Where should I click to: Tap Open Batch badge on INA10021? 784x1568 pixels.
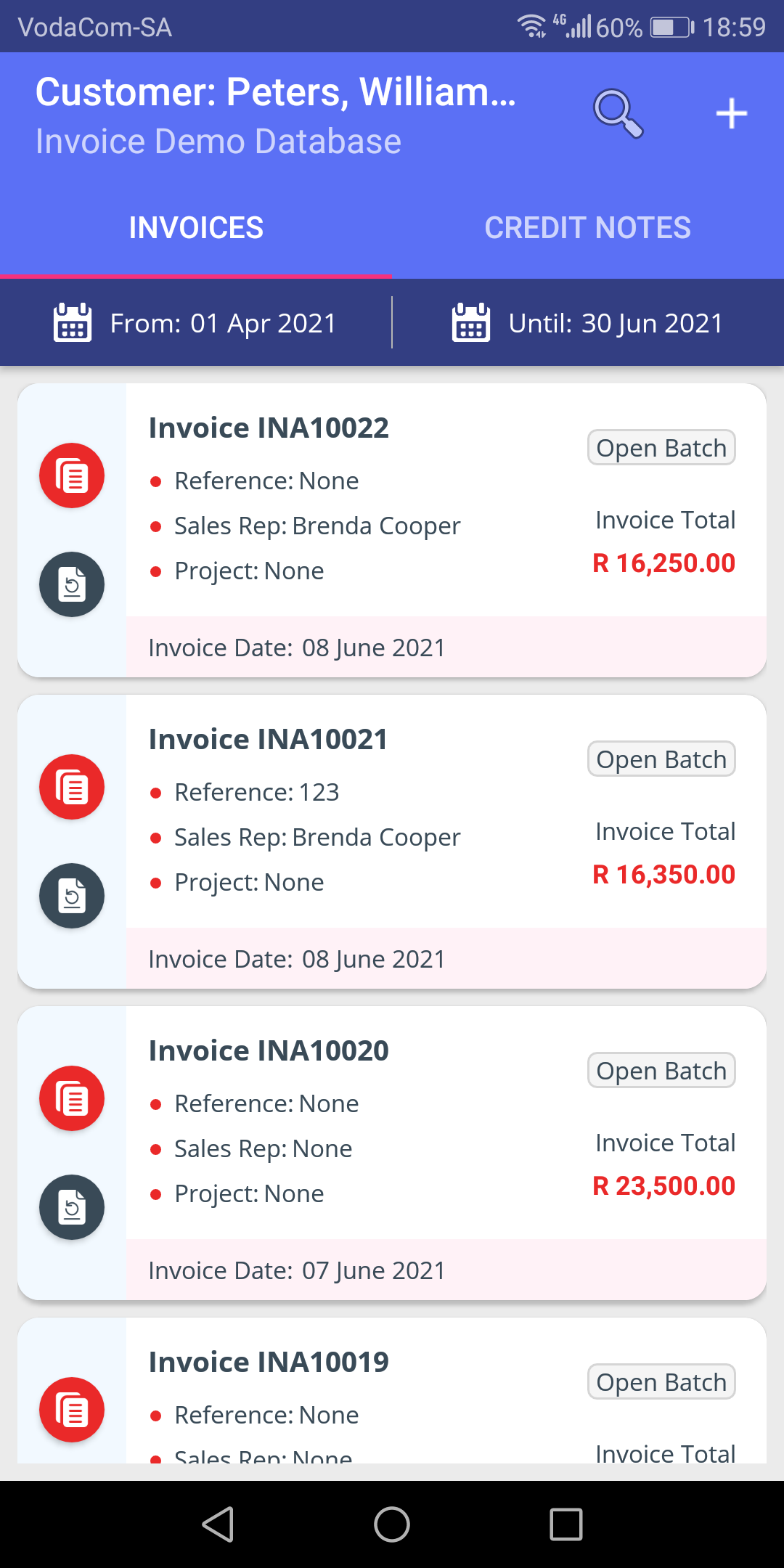pos(661,759)
